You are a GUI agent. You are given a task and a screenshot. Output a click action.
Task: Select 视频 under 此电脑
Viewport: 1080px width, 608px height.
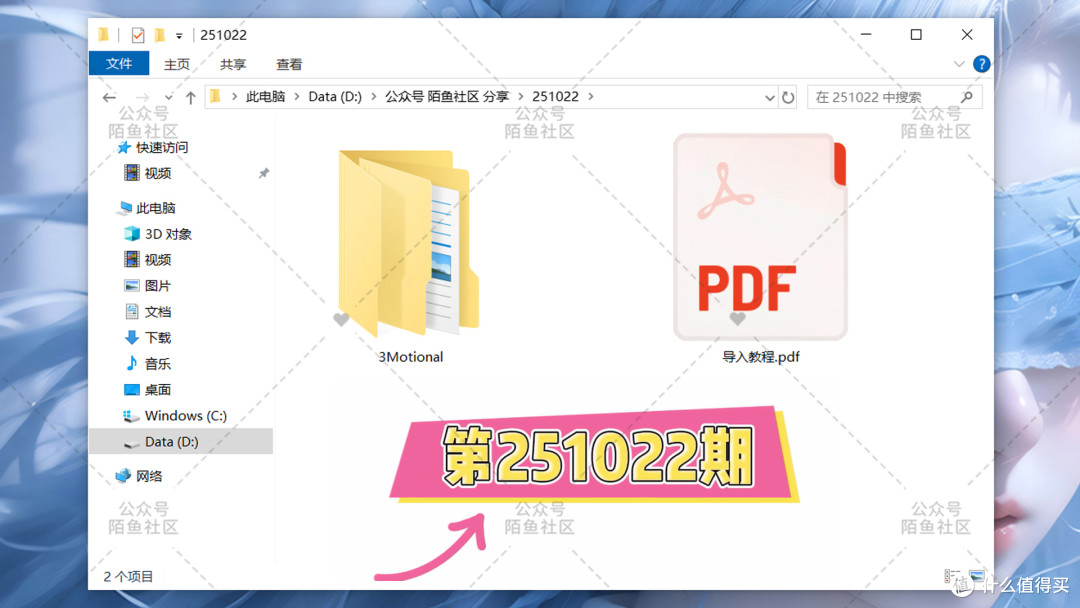coord(157,260)
